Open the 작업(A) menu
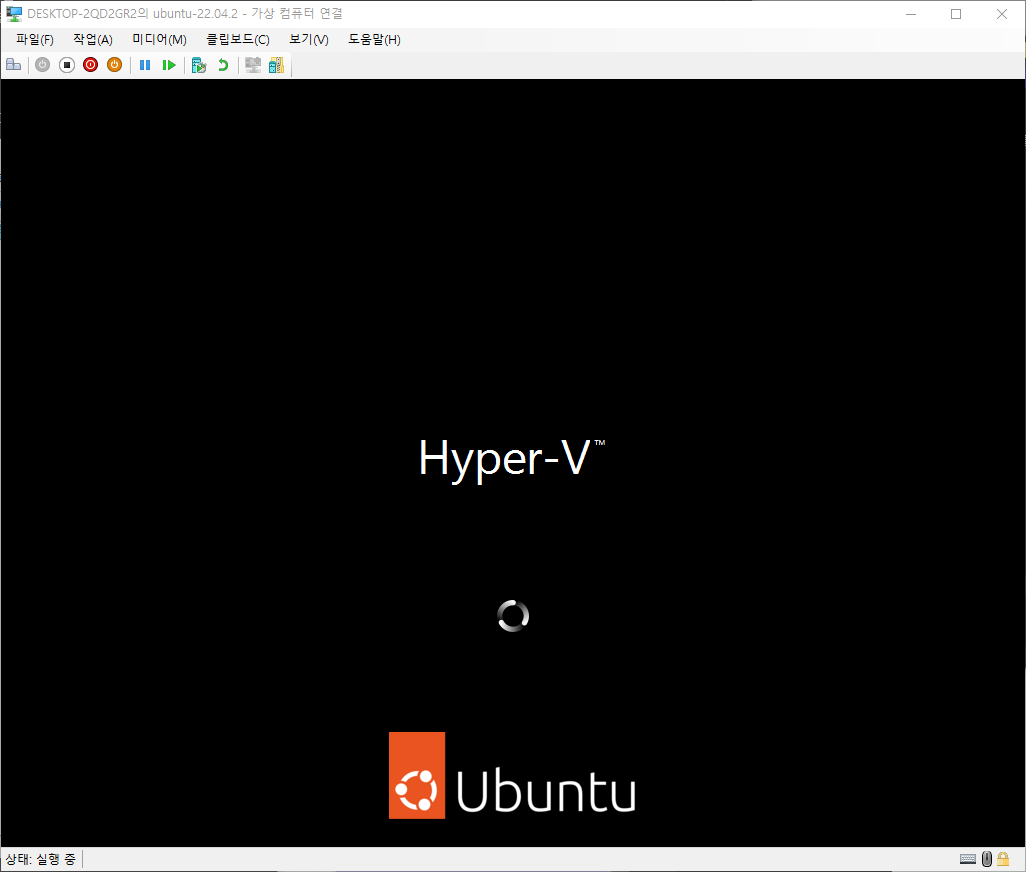Viewport: 1026px width, 872px height. tap(93, 39)
